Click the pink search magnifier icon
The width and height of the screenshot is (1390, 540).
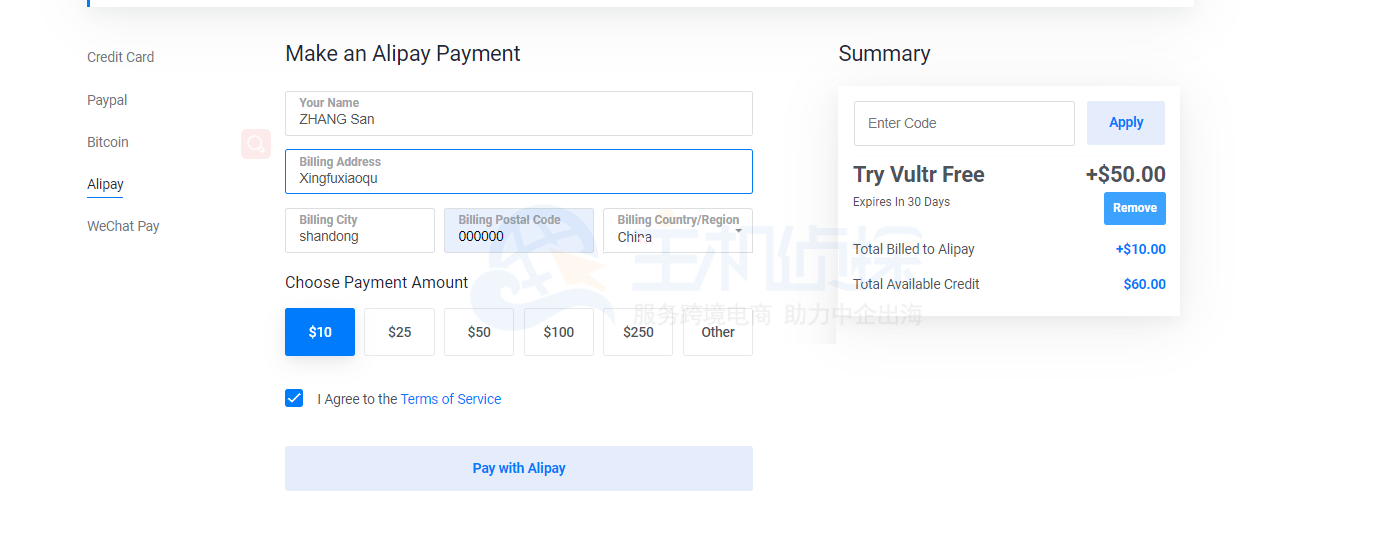[x=256, y=144]
